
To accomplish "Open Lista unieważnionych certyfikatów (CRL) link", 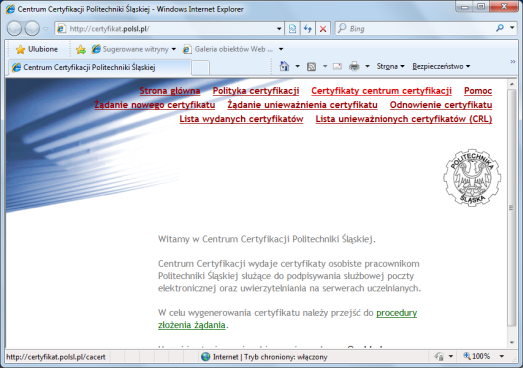I will [404, 119].
